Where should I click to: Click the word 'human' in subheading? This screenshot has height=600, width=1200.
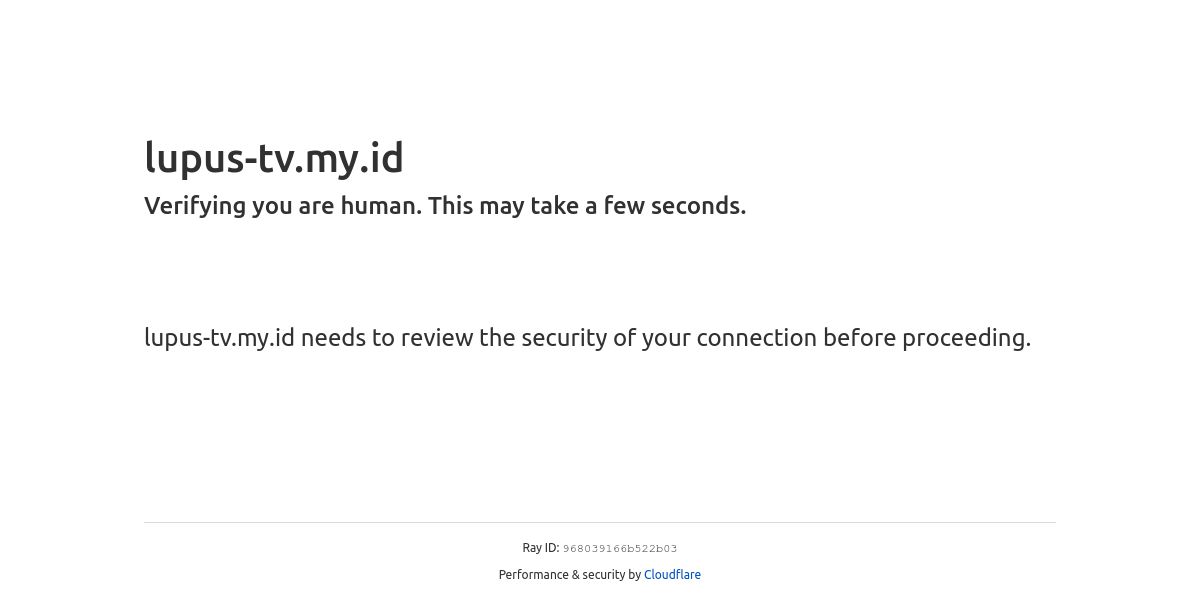(x=379, y=206)
